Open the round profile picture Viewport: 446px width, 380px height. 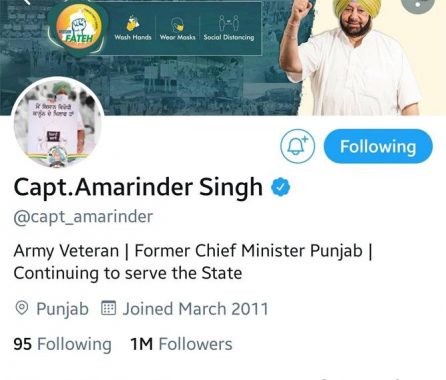pos(57,123)
